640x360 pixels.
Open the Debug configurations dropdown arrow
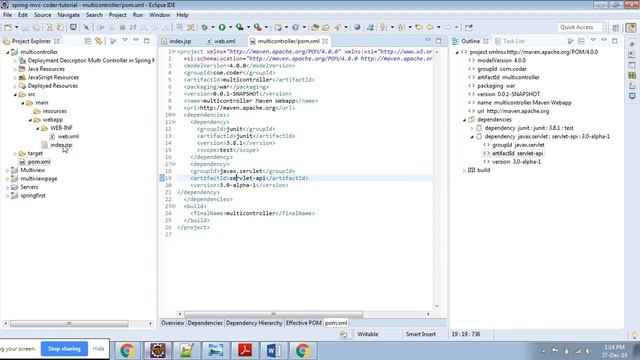coord(213,27)
